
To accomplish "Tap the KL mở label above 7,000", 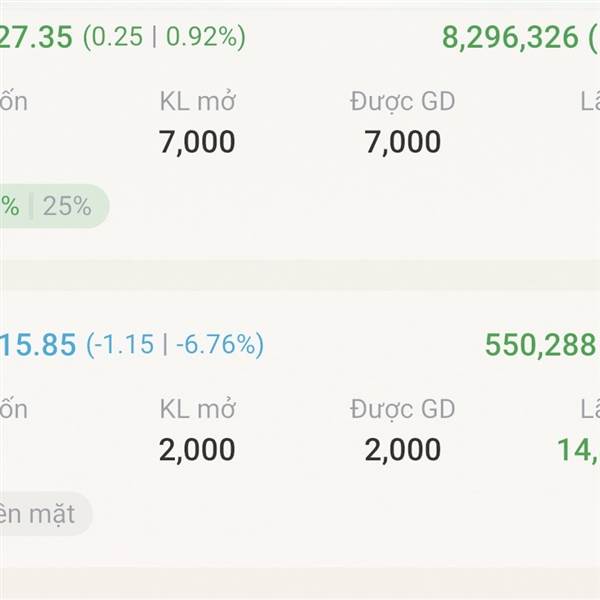I will tap(197, 101).
